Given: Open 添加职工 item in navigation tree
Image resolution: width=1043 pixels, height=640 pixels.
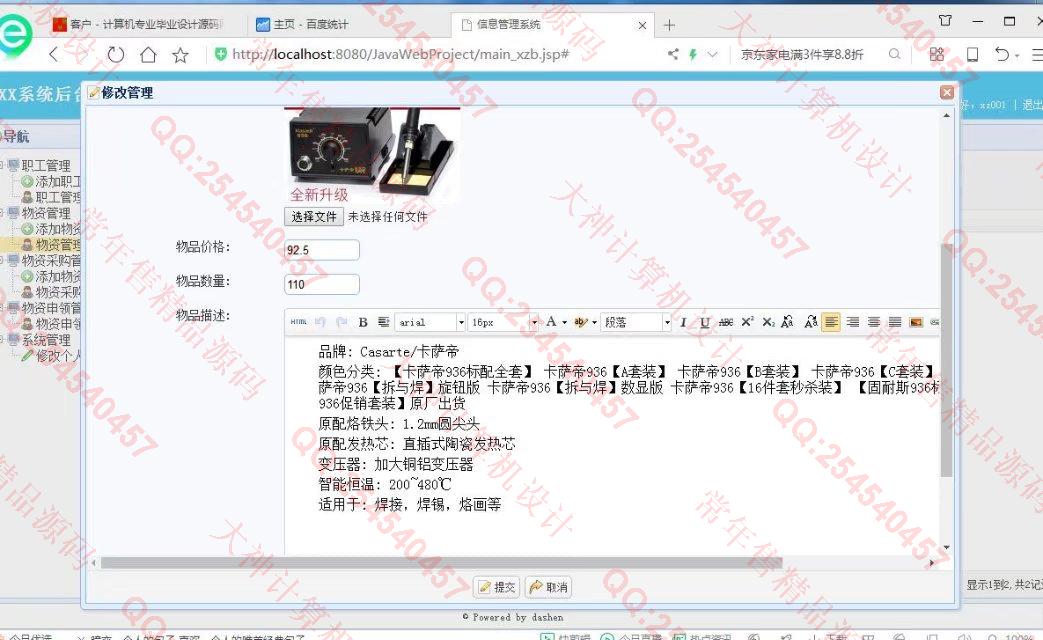Looking at the screenshot, I should pos(58,181).
